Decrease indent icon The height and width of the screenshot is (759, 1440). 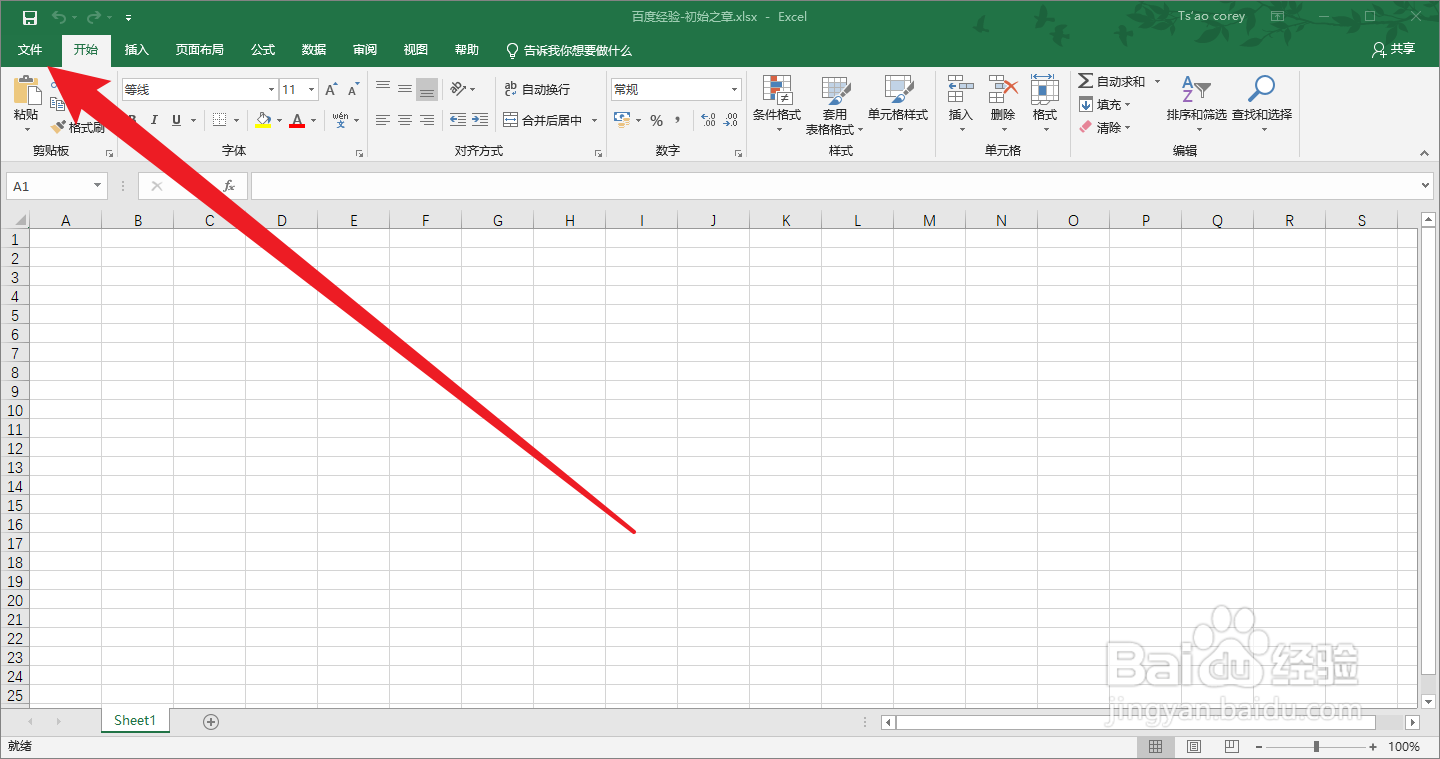458,120
